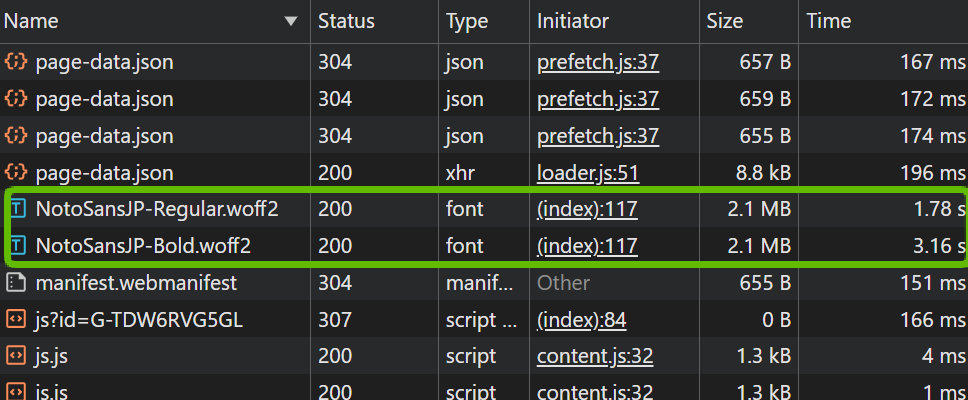Click the font icon beside NotoSansJP-Bold.woff2
The height and width of the screenshot is (400, 968).
tap(17, 246)
